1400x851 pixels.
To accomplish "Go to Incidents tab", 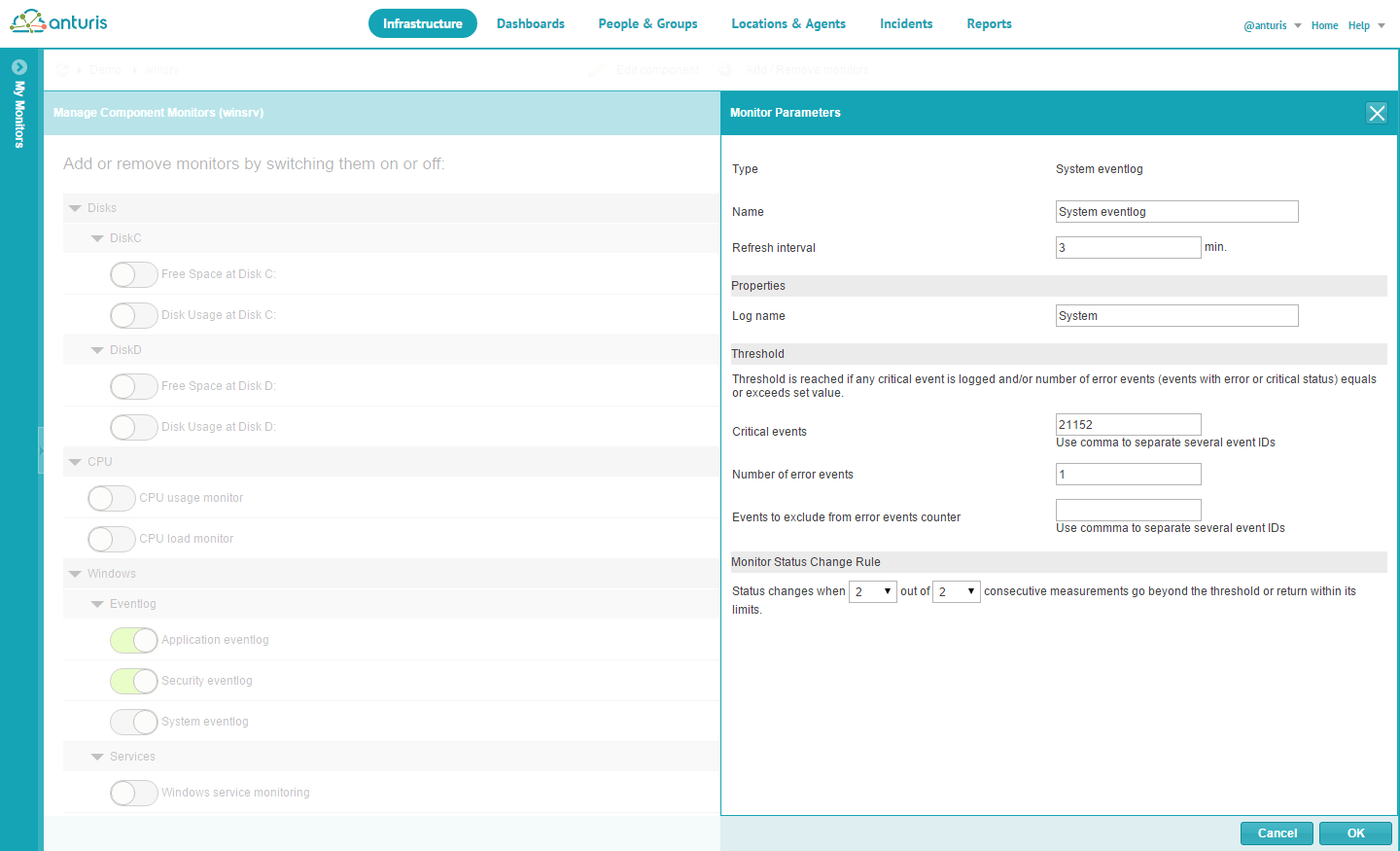I will [x=905, y=23].
